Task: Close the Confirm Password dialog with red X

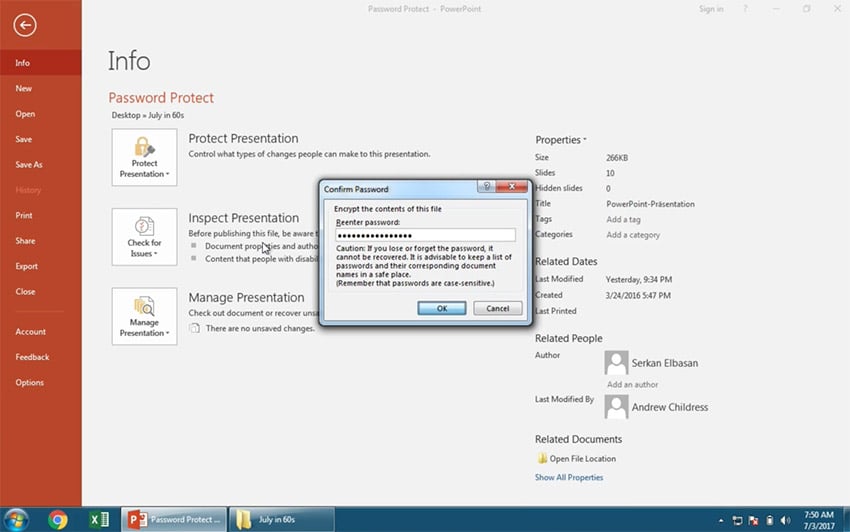Action: pyautogui.click(x=511, y=187)
